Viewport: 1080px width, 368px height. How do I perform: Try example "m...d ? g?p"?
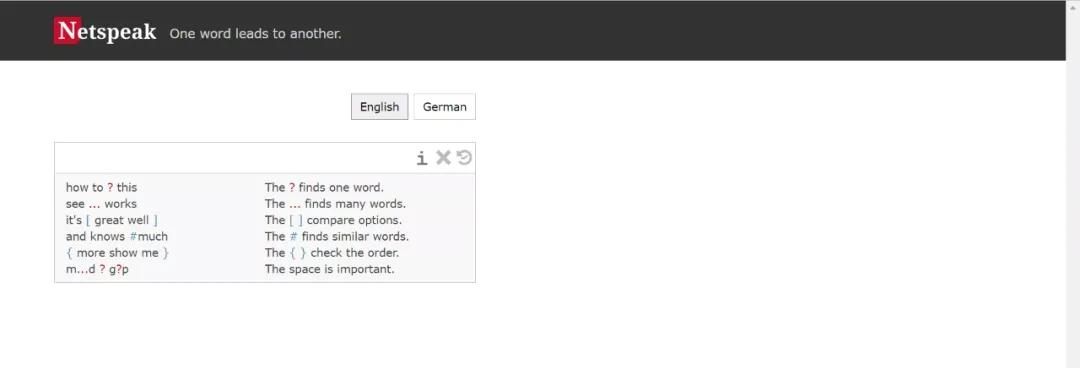point(97,269)
